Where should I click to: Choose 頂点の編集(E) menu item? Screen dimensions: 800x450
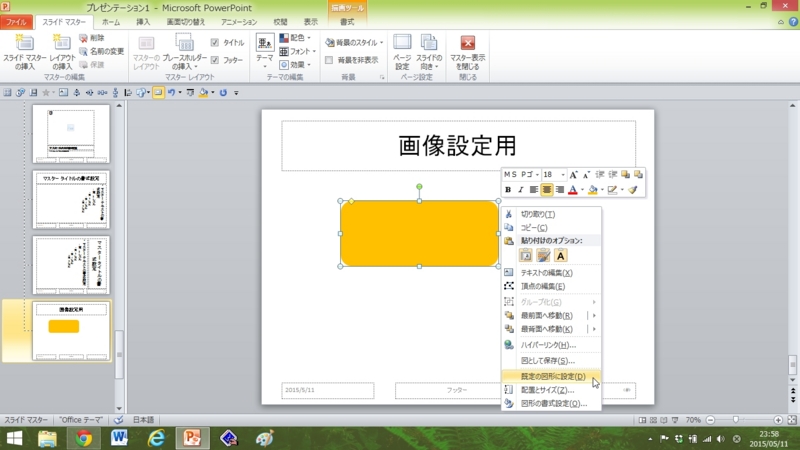pyautogui.click(x=551, y=286)
